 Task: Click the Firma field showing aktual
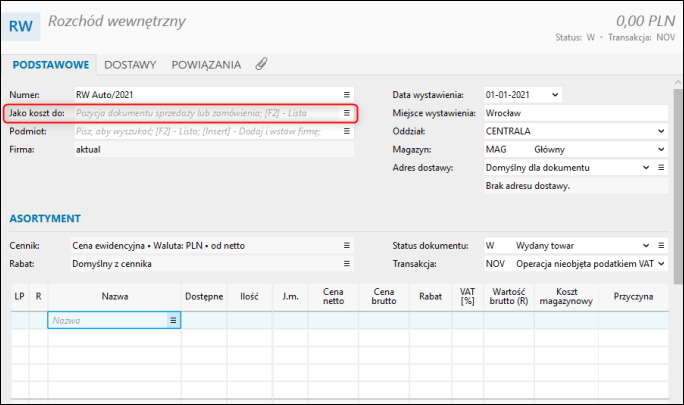[x=214, y=150]
